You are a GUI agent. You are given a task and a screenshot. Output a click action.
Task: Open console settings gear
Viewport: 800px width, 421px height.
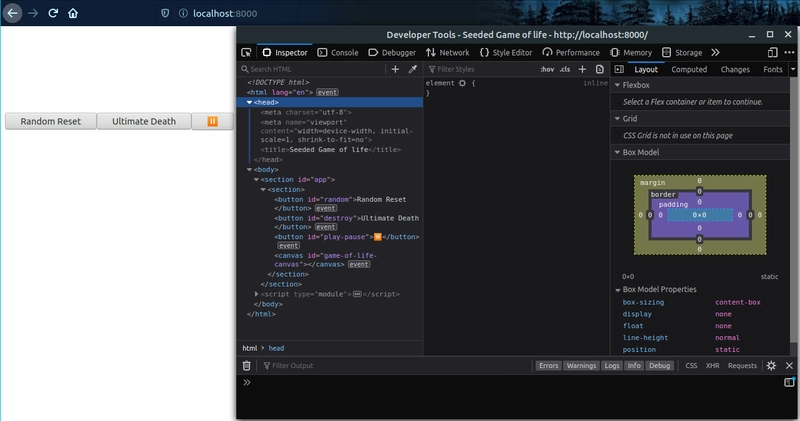click(771, 366)
